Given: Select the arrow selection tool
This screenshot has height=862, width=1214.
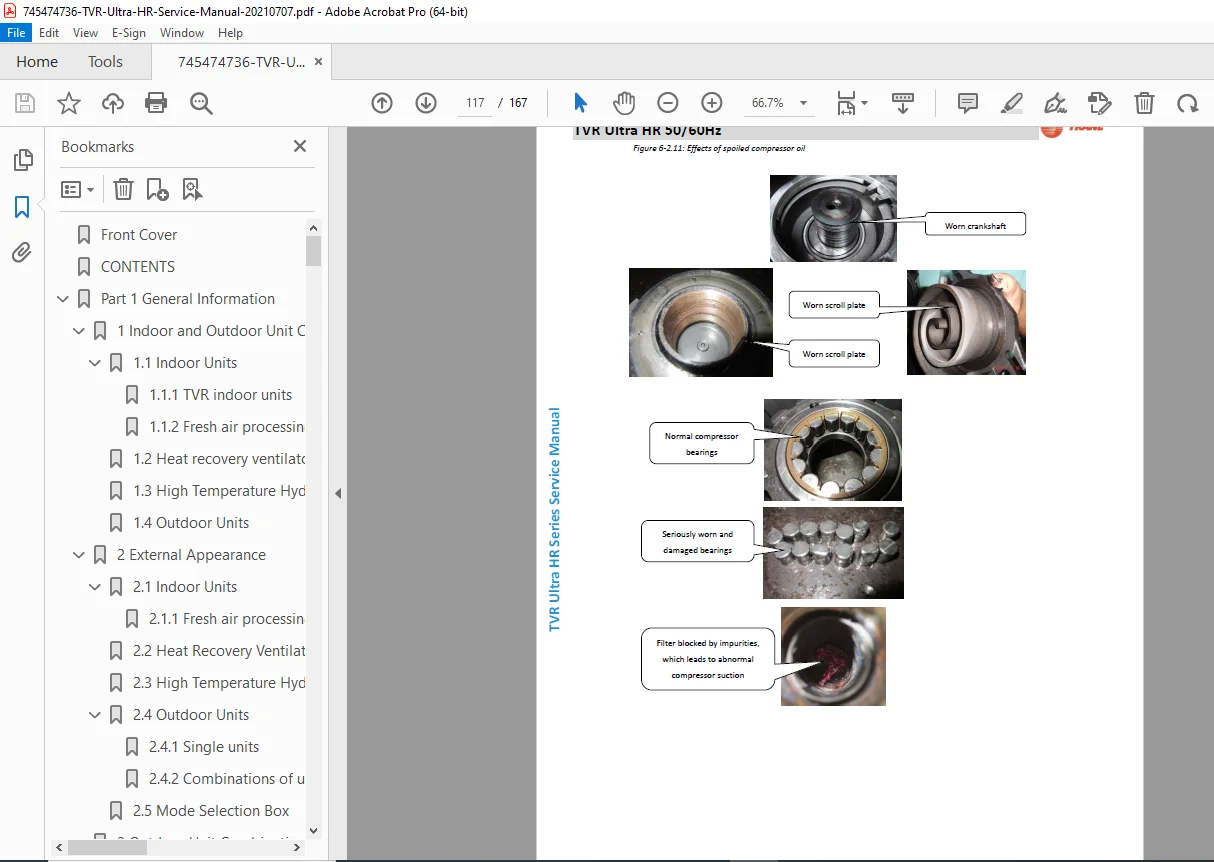Looking at the screenshot, I should [x=580, y=103].
